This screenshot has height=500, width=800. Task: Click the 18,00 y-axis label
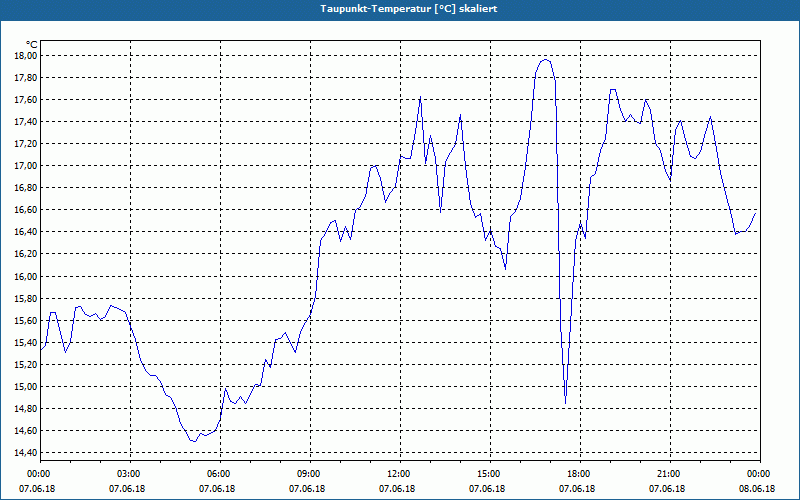(27, 55)
